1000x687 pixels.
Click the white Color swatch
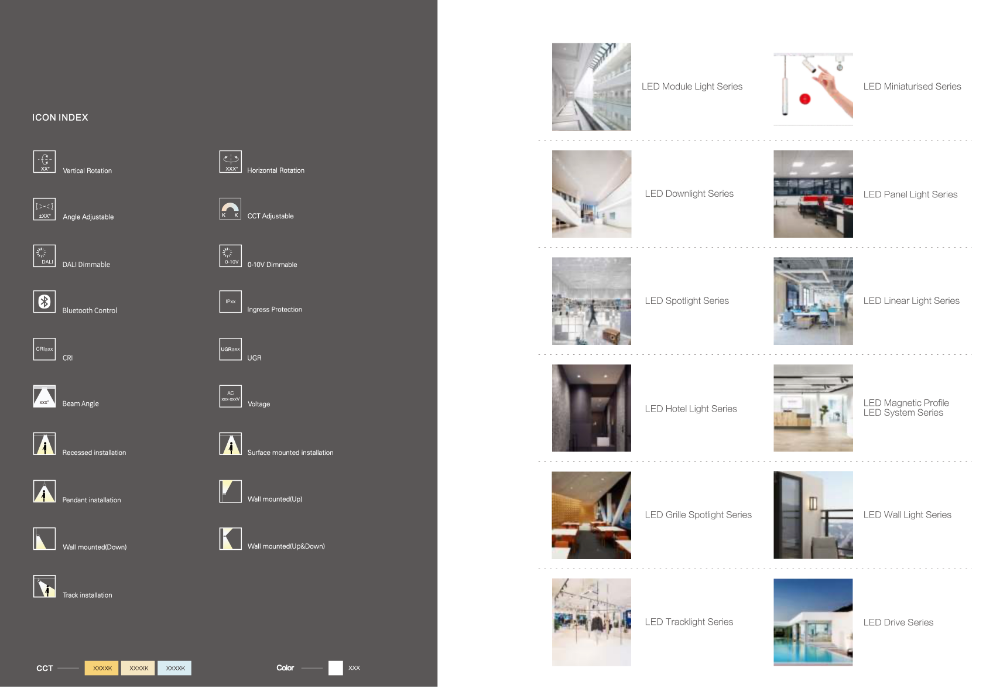(335, 668)
